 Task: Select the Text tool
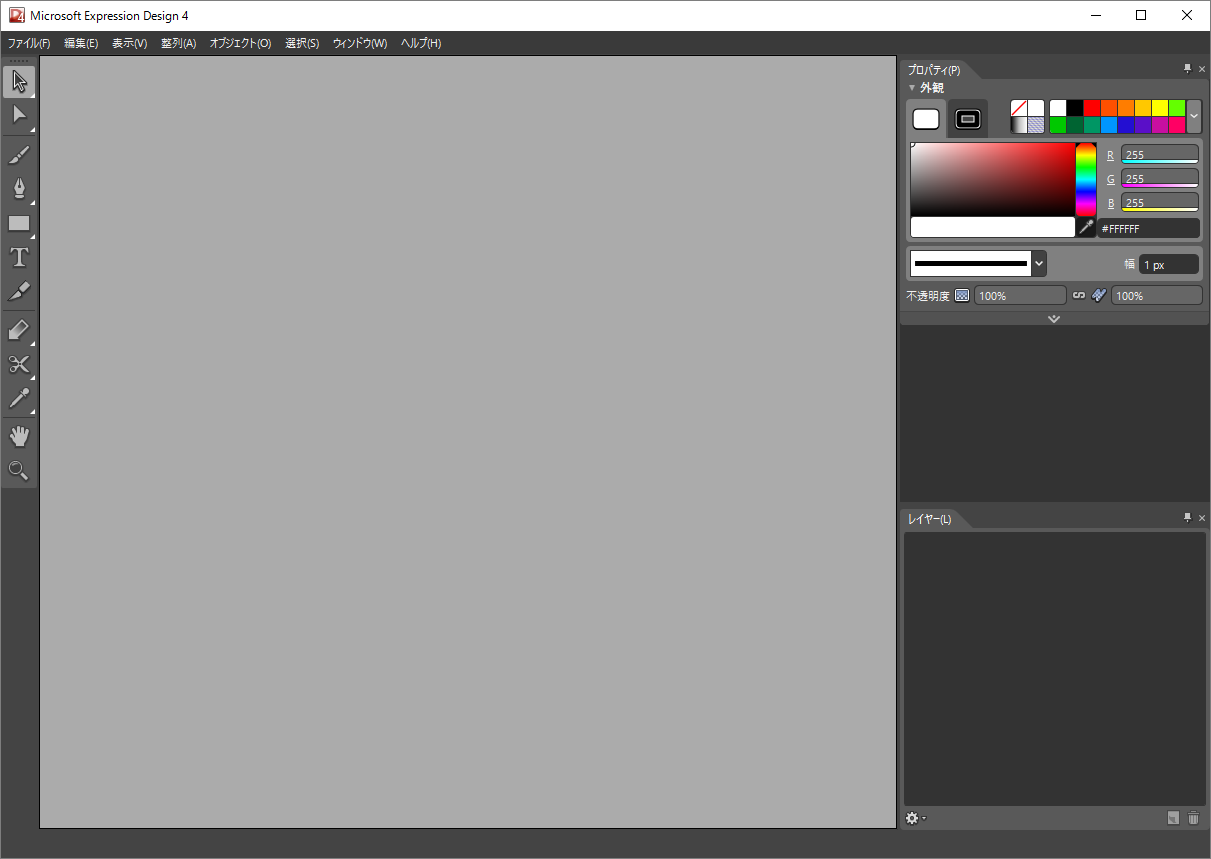coord(19,257)
